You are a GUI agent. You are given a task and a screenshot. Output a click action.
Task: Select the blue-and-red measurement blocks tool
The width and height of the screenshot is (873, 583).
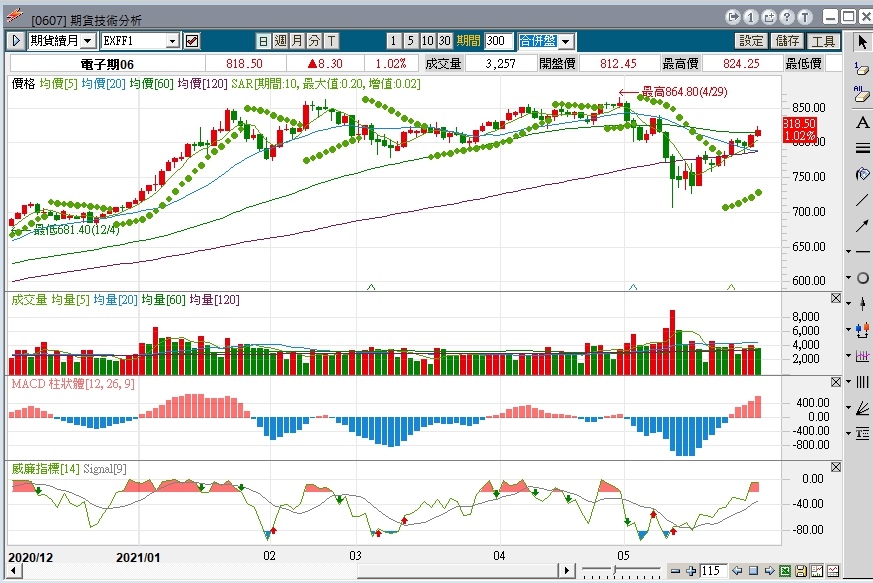(863, 330)
